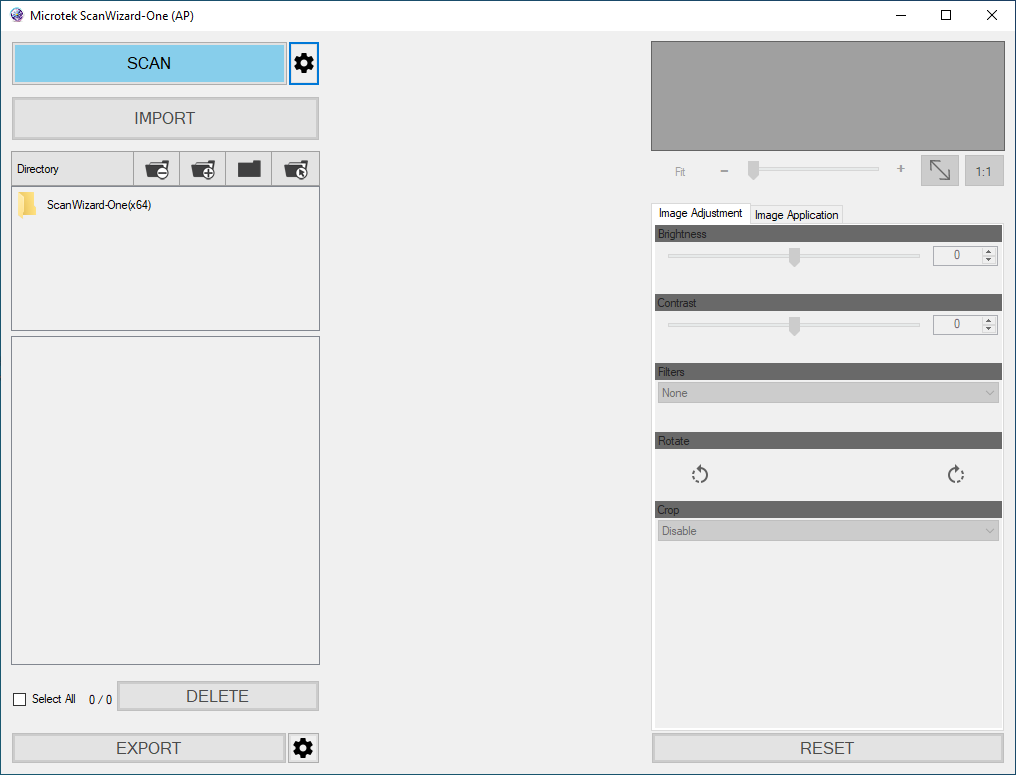Open the browse folder icon
This screenshot has height=775, width=1016.
[x=248, y=169]
